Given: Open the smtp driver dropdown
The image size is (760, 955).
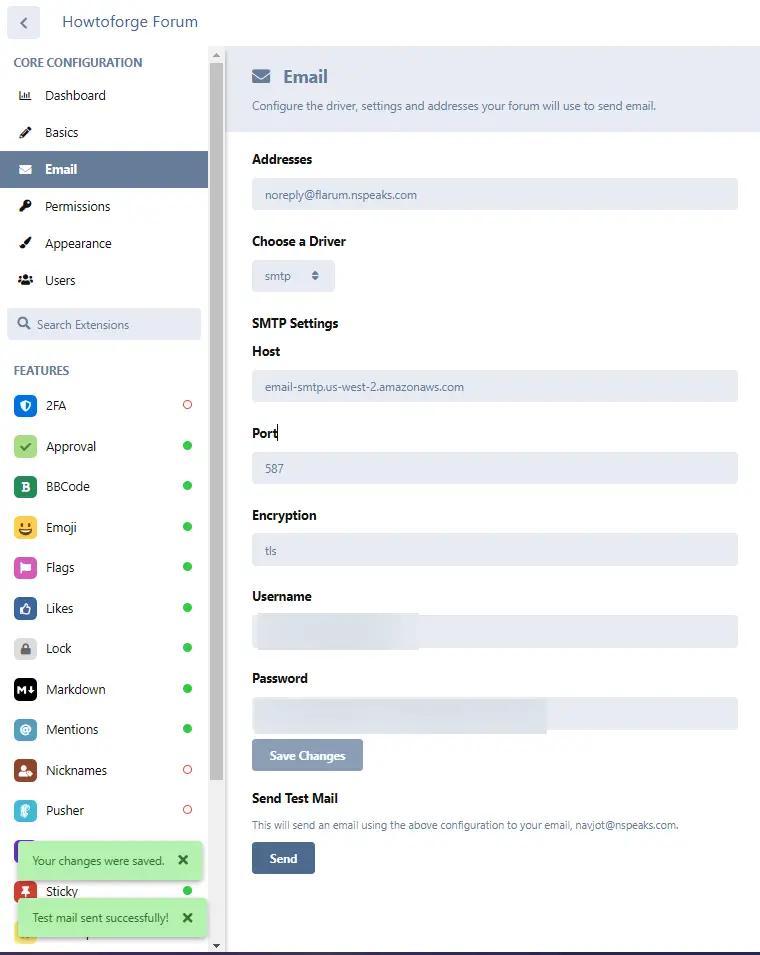Looking at the screenshot, I should click(294, 276).
